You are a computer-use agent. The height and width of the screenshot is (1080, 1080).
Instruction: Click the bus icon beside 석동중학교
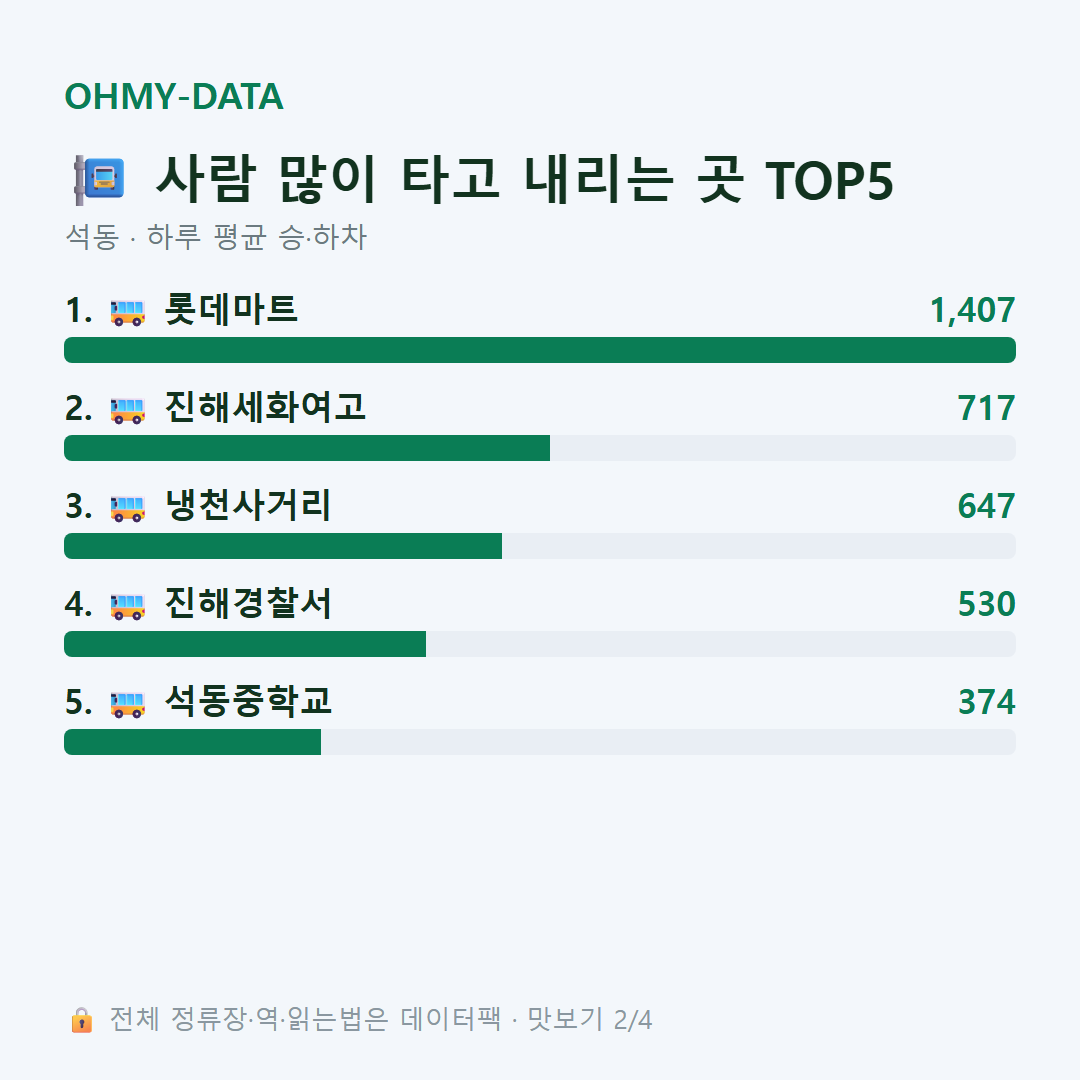128,704
